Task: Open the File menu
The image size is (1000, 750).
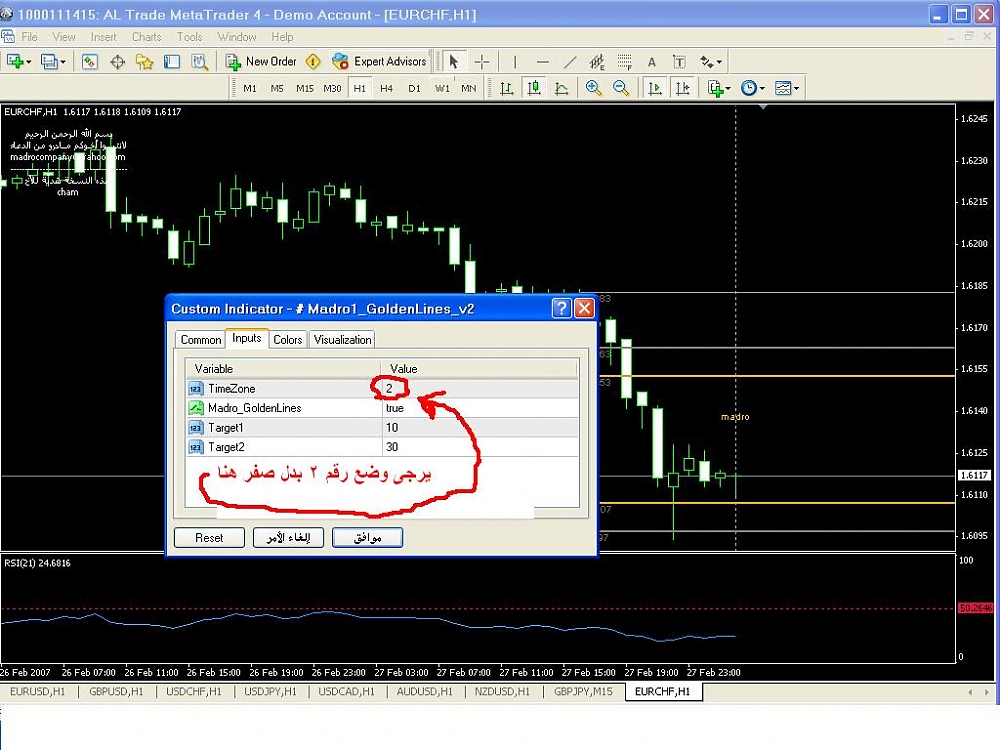Action: click(29, 37)
